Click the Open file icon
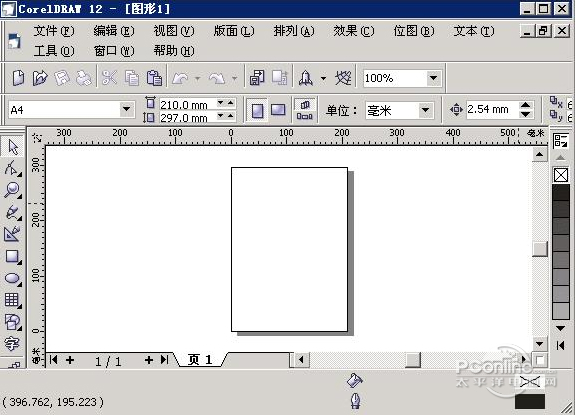The image size is (576, 418). (40, 78)
